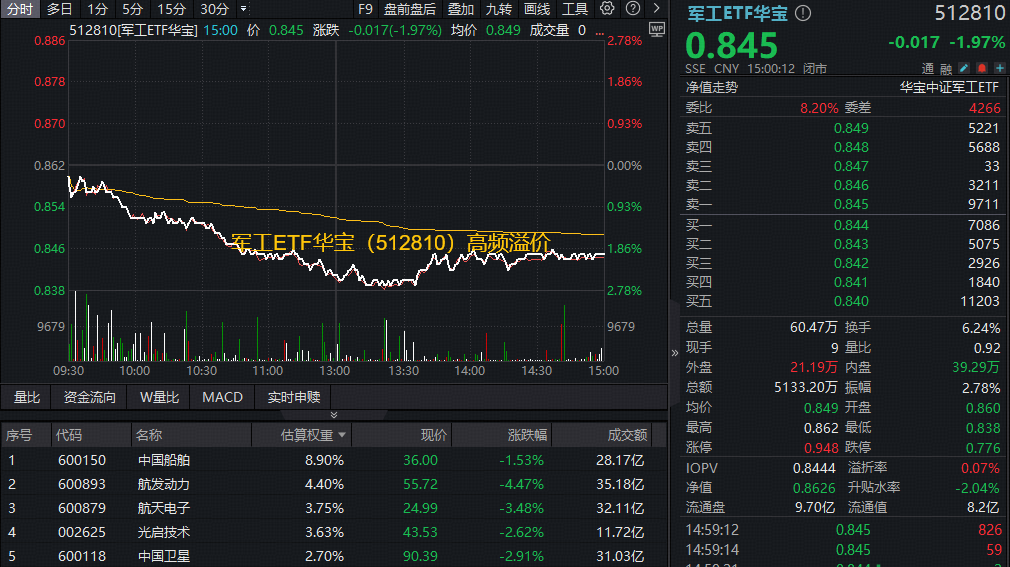
Task: Open the F9 deep info button
Action: (365, 9)
